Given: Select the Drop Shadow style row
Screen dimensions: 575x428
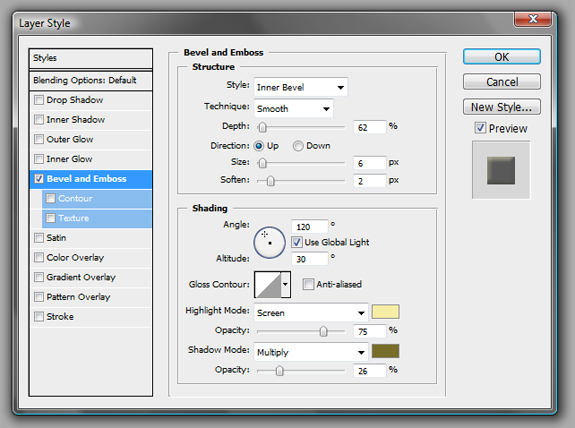Looking at the screenshot, I should 91,100.
